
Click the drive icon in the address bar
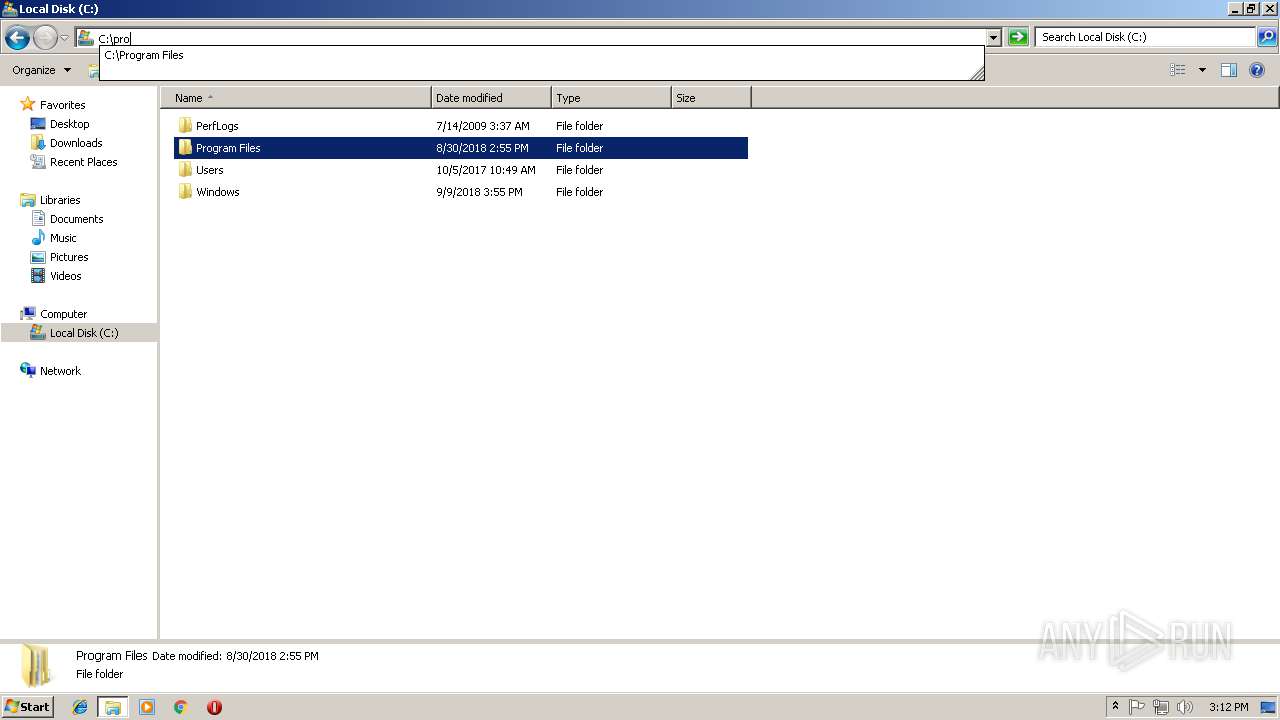tap(86, 38)
